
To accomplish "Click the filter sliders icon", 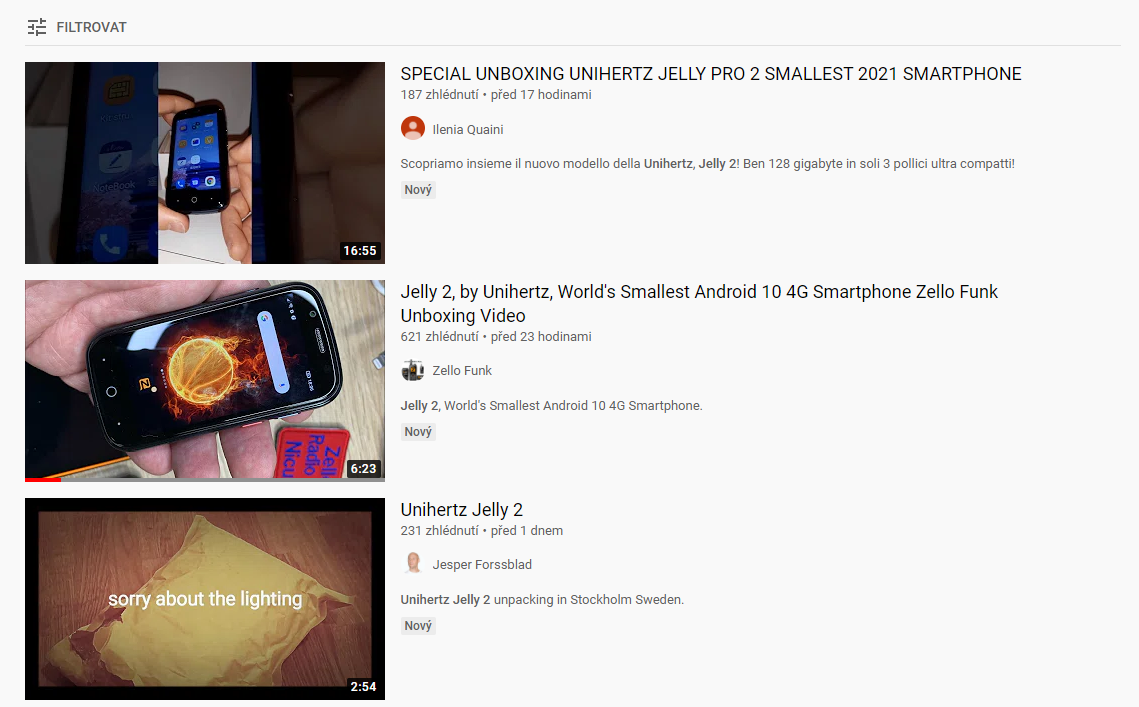I will [x=37, y=28].
